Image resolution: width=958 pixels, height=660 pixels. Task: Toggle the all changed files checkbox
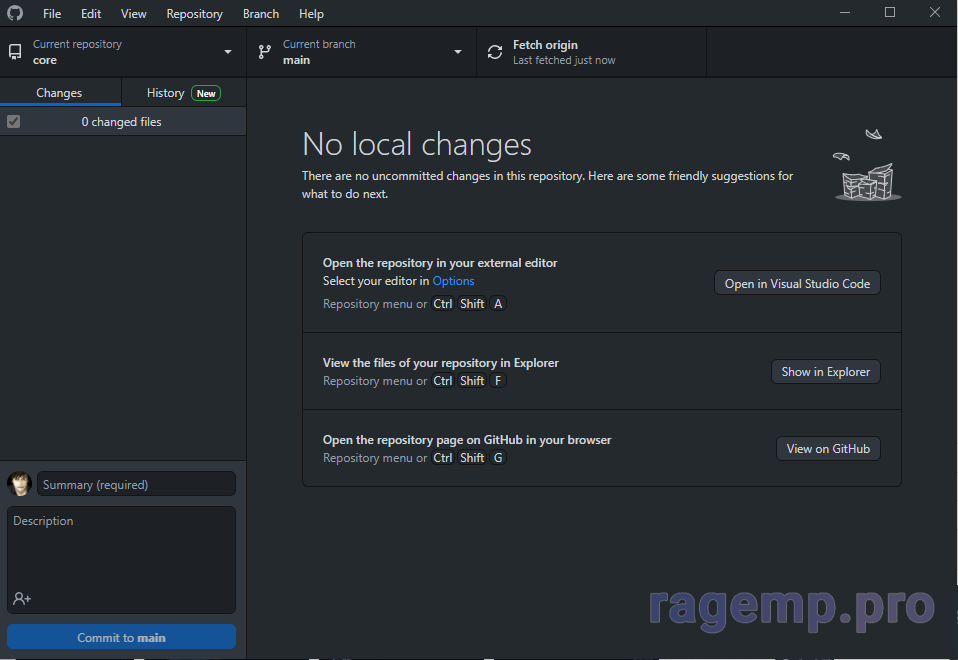[x=13, y=122]
